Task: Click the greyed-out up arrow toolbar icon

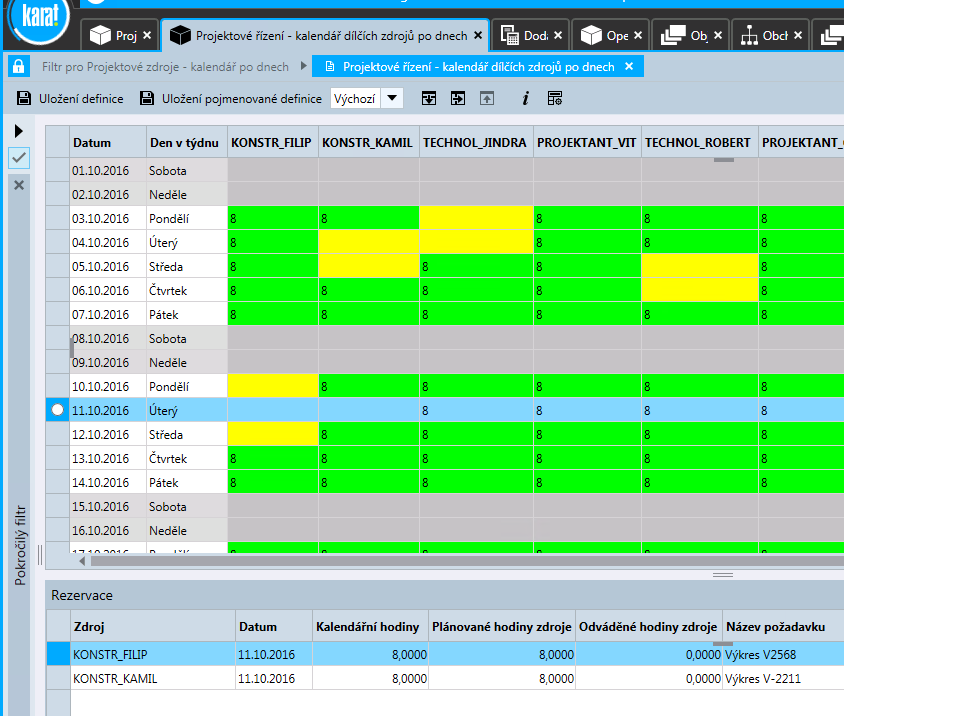Action: (487, 98)
